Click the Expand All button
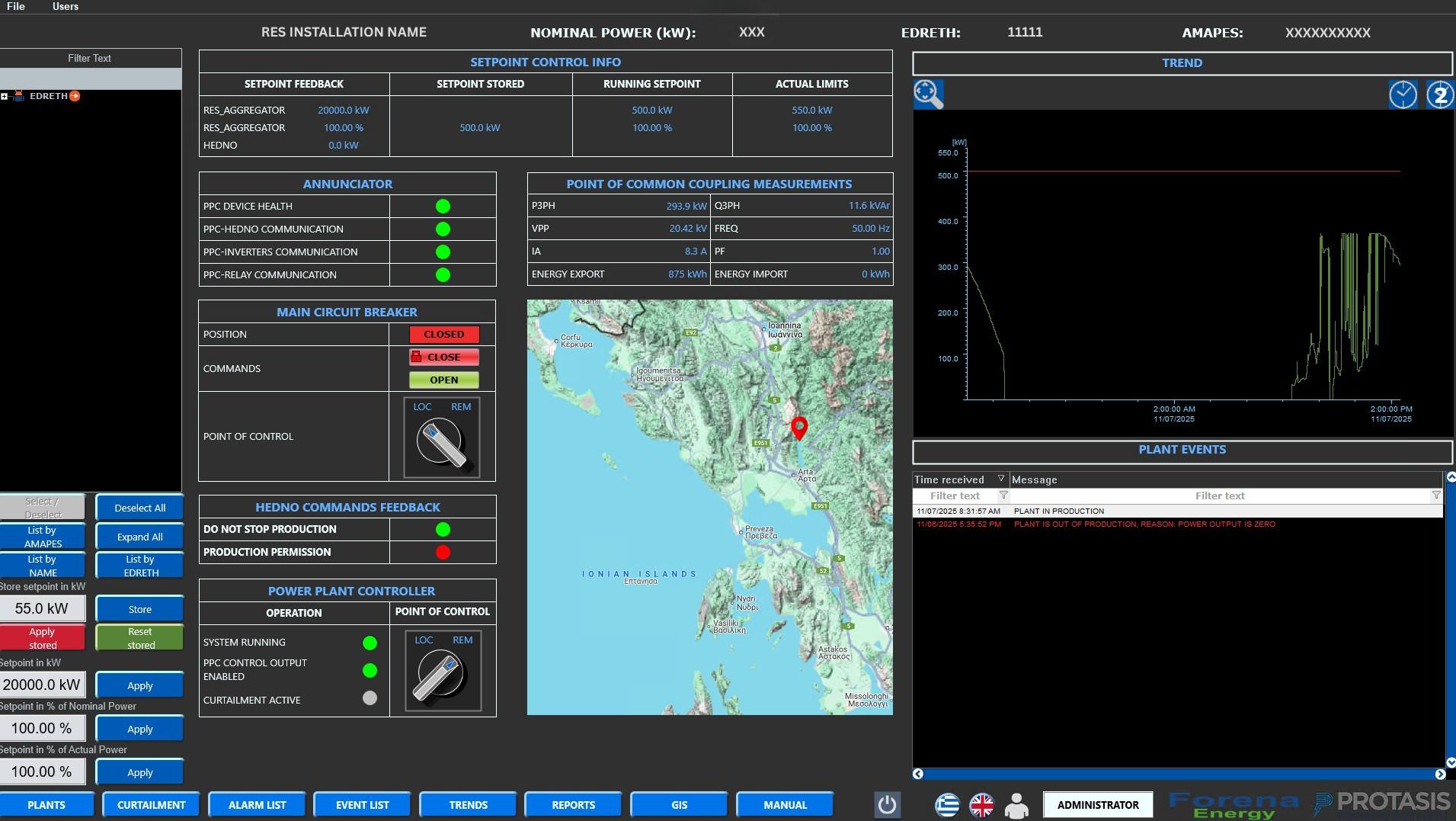Image resolution: width=1456 pixels, height=821 pixels. [x=139, y=537]
